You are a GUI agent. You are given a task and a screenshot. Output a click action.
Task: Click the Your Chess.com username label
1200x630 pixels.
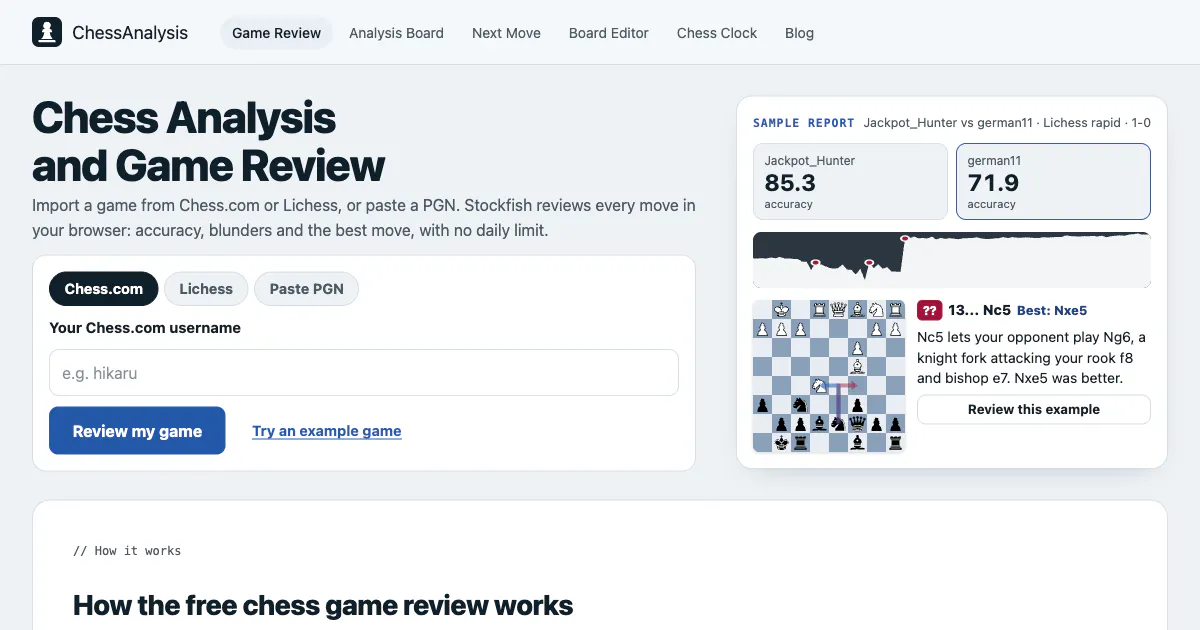click(x=145, y=328)
